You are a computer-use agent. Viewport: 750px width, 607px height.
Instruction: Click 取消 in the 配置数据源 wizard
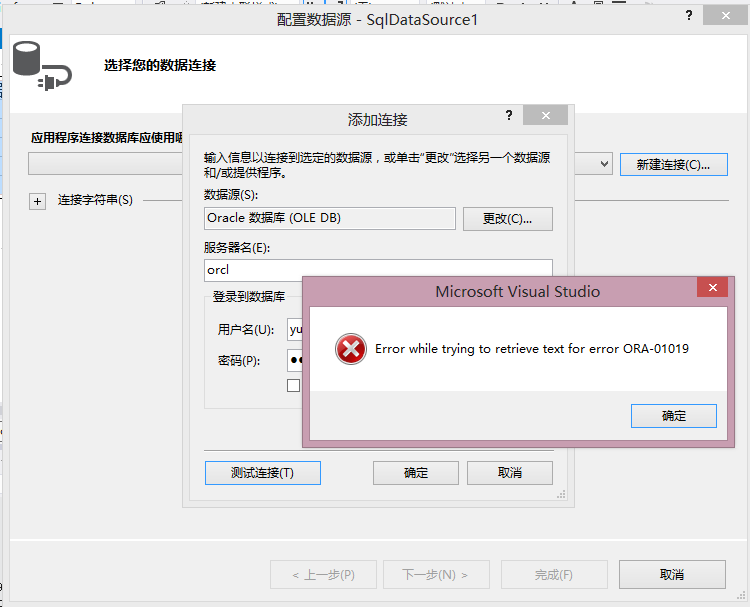(x=672, y=574)
